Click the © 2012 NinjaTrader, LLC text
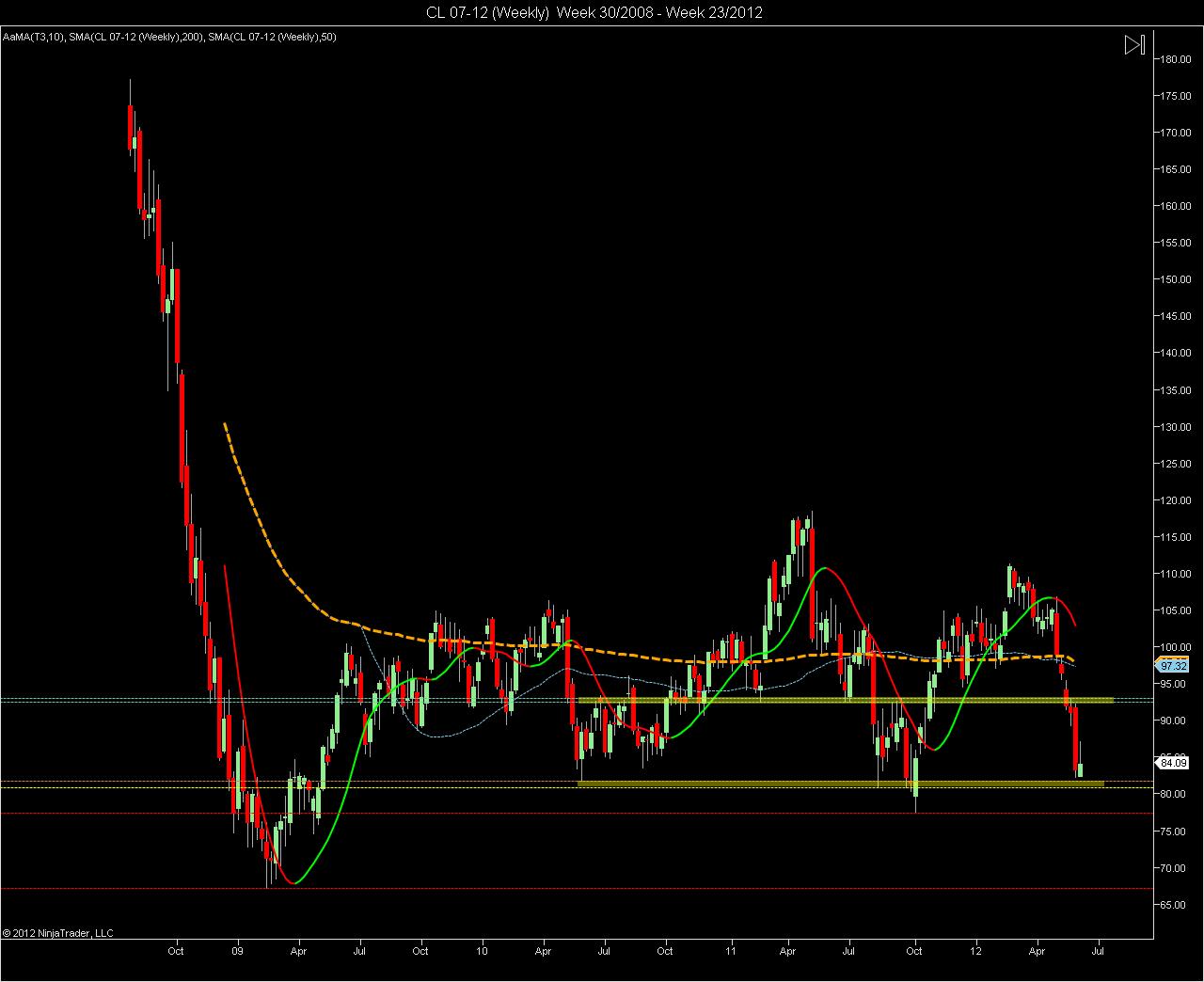The width and height of the screenshot is (1204, 982). (x=58, y=933)
